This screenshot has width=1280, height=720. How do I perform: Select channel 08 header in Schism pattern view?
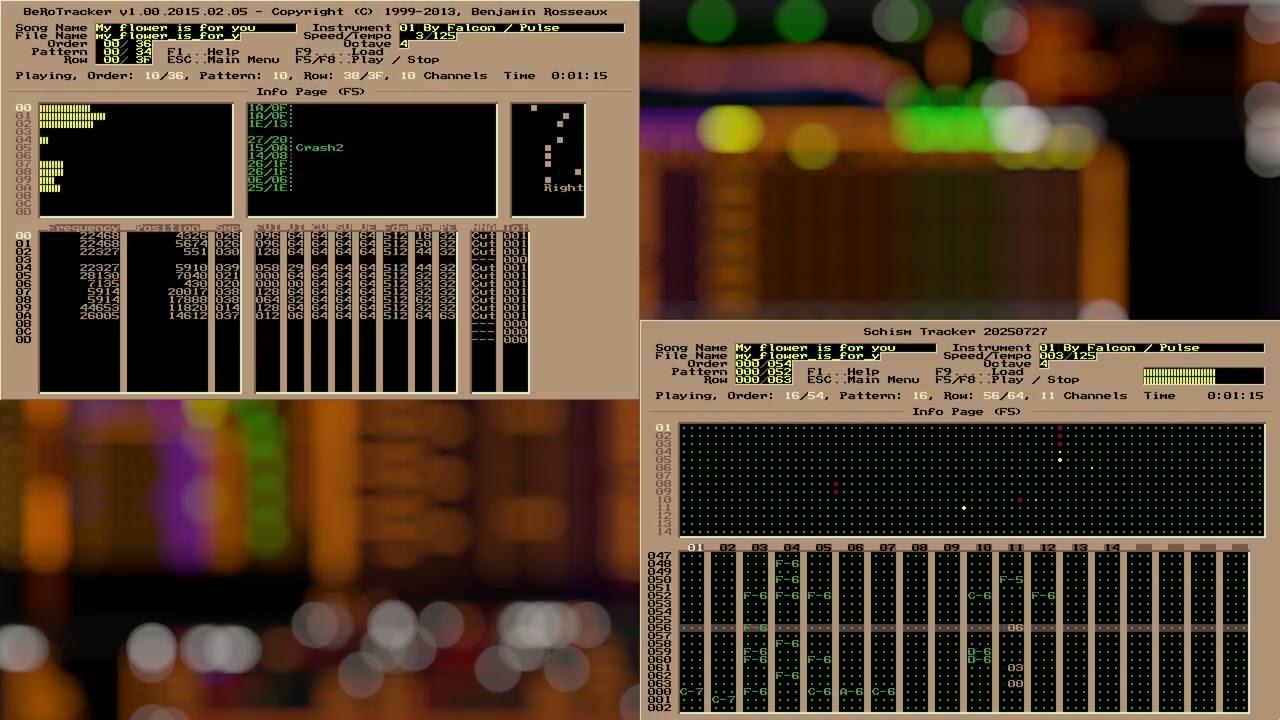[920, 548]
